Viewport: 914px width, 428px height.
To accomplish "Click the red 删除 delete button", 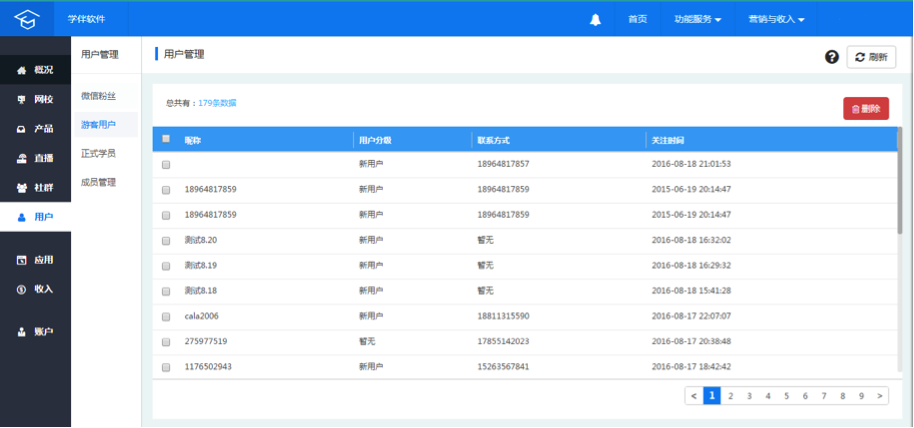I will (x=866, y=108).
